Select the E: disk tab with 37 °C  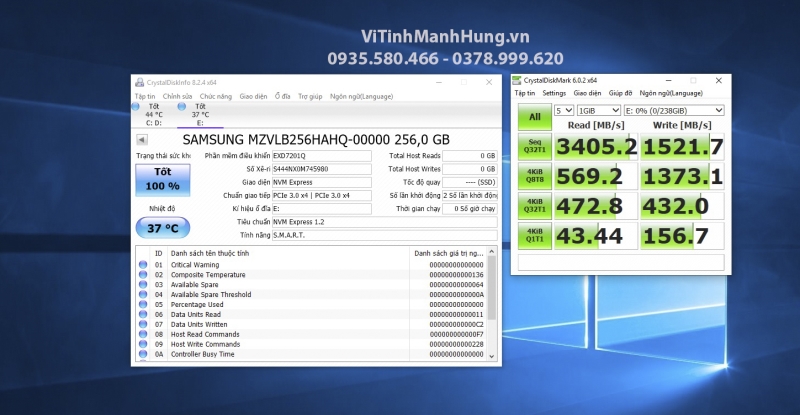[x=199, y=114]
